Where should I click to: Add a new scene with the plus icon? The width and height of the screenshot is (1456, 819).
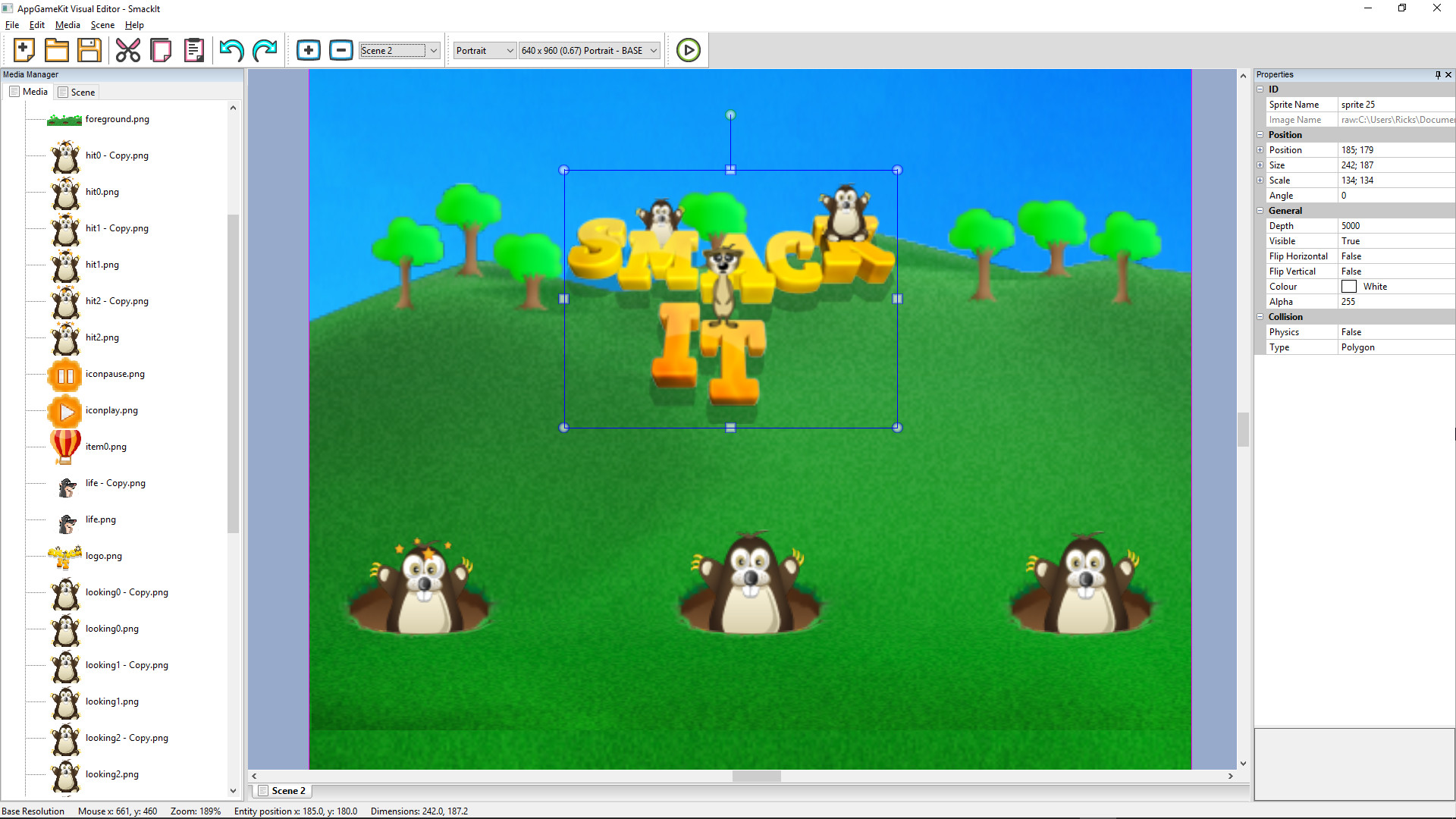point(309,49)
